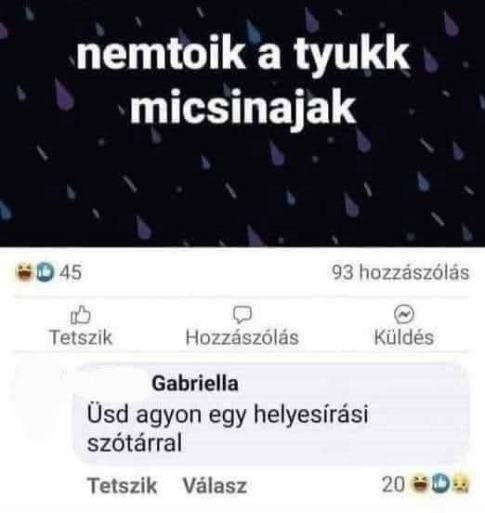Click the blue like reaction beside 45
This screenshot has width=485, height=513.
(45, 272)
